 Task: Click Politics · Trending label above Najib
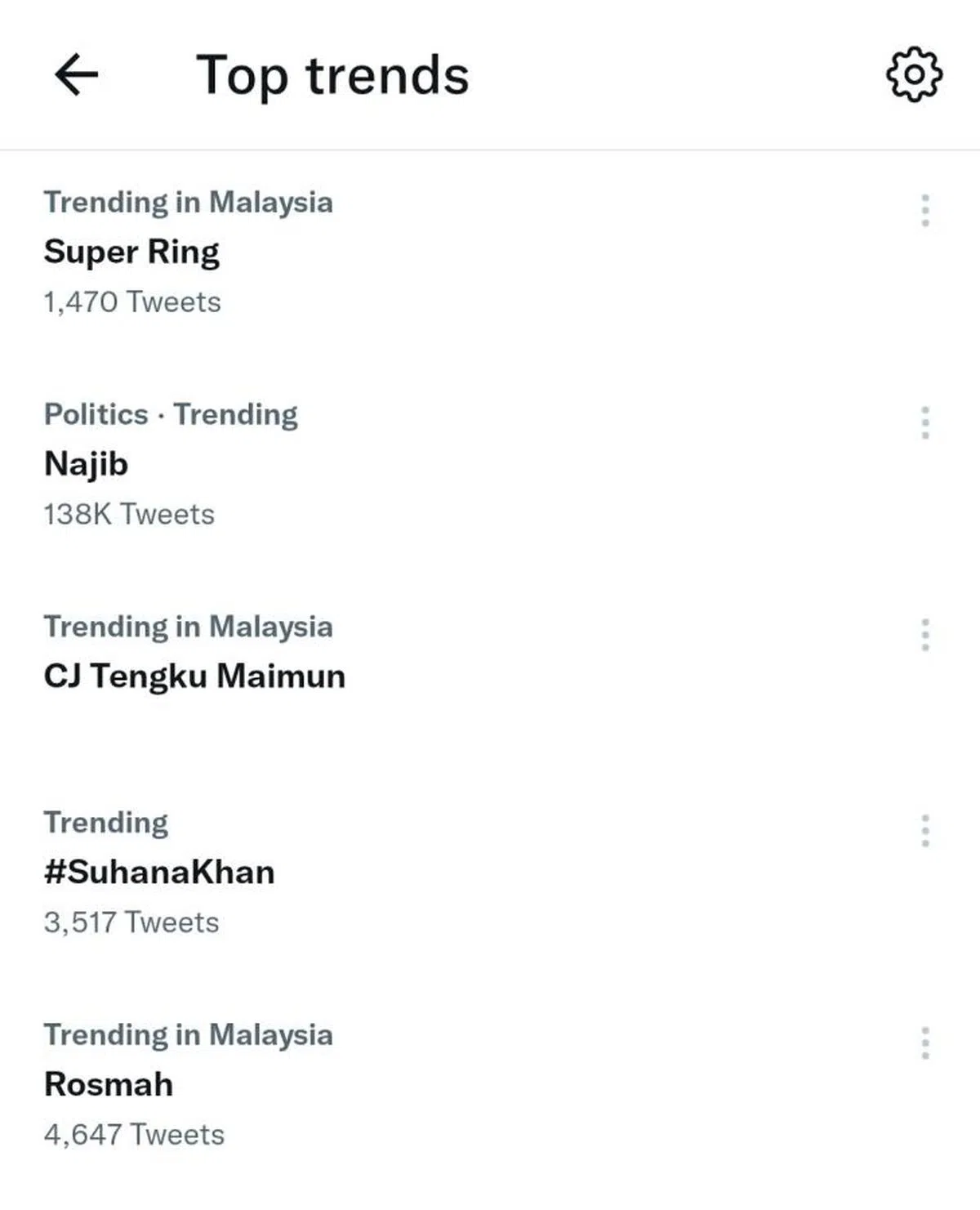coord(171,414)
